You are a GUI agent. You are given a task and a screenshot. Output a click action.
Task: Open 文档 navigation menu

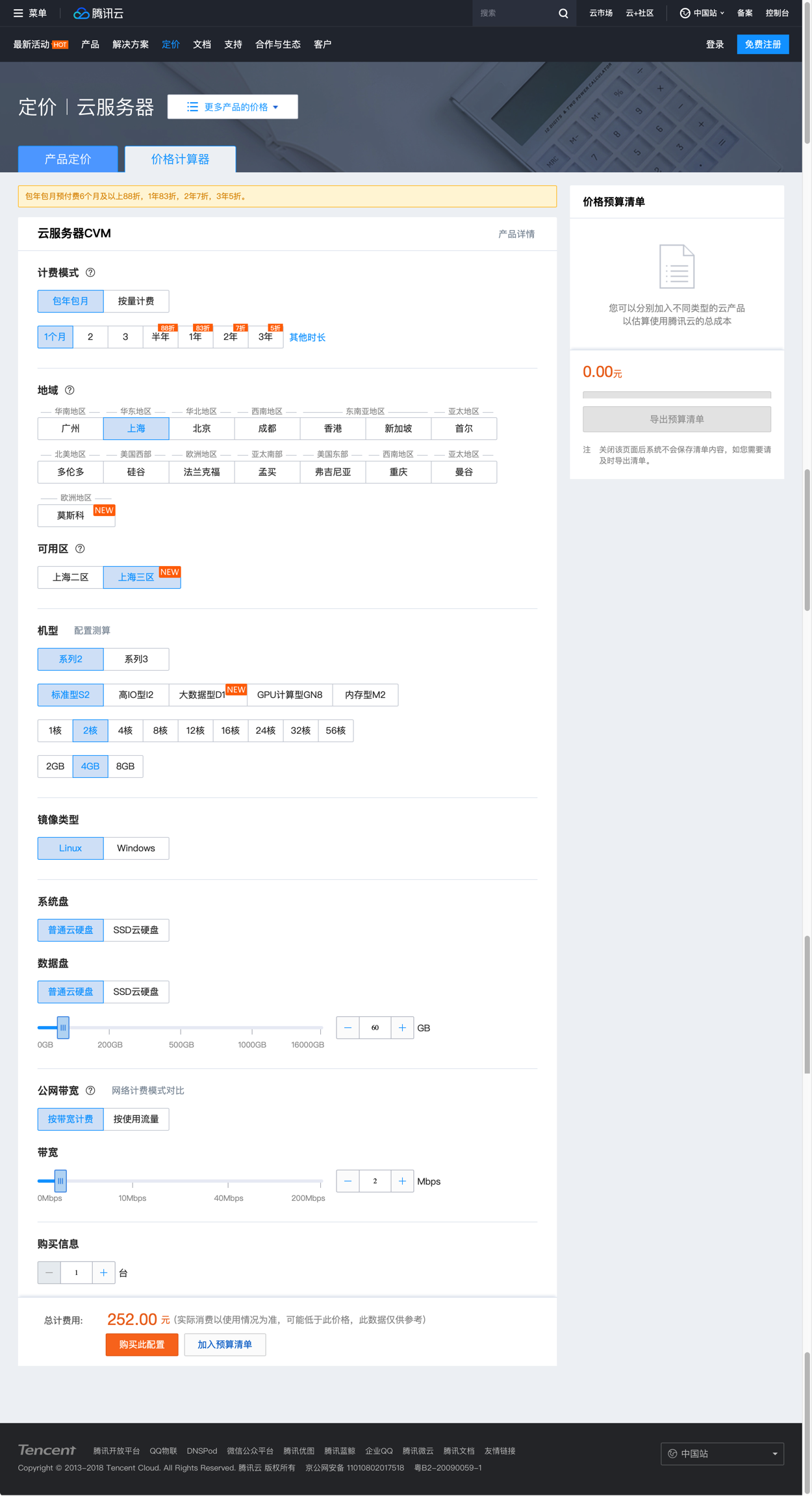[202, 44]
